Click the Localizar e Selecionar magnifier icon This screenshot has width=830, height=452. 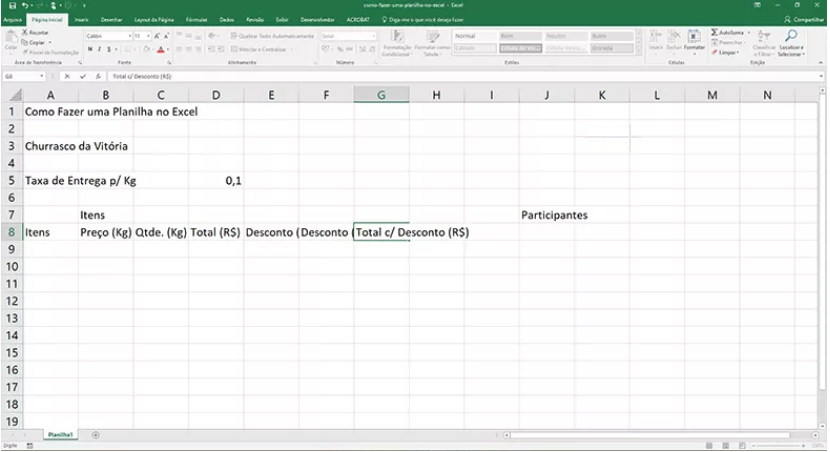coord(792,36)
